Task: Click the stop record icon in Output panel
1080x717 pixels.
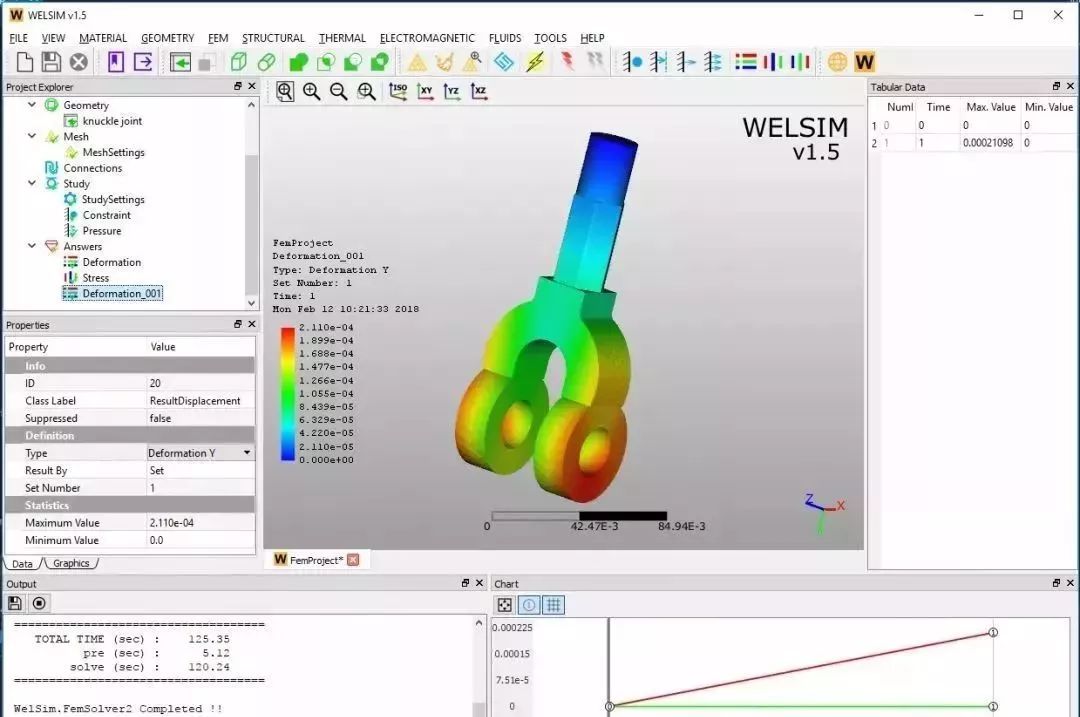Action: click(x=39, y=603)
